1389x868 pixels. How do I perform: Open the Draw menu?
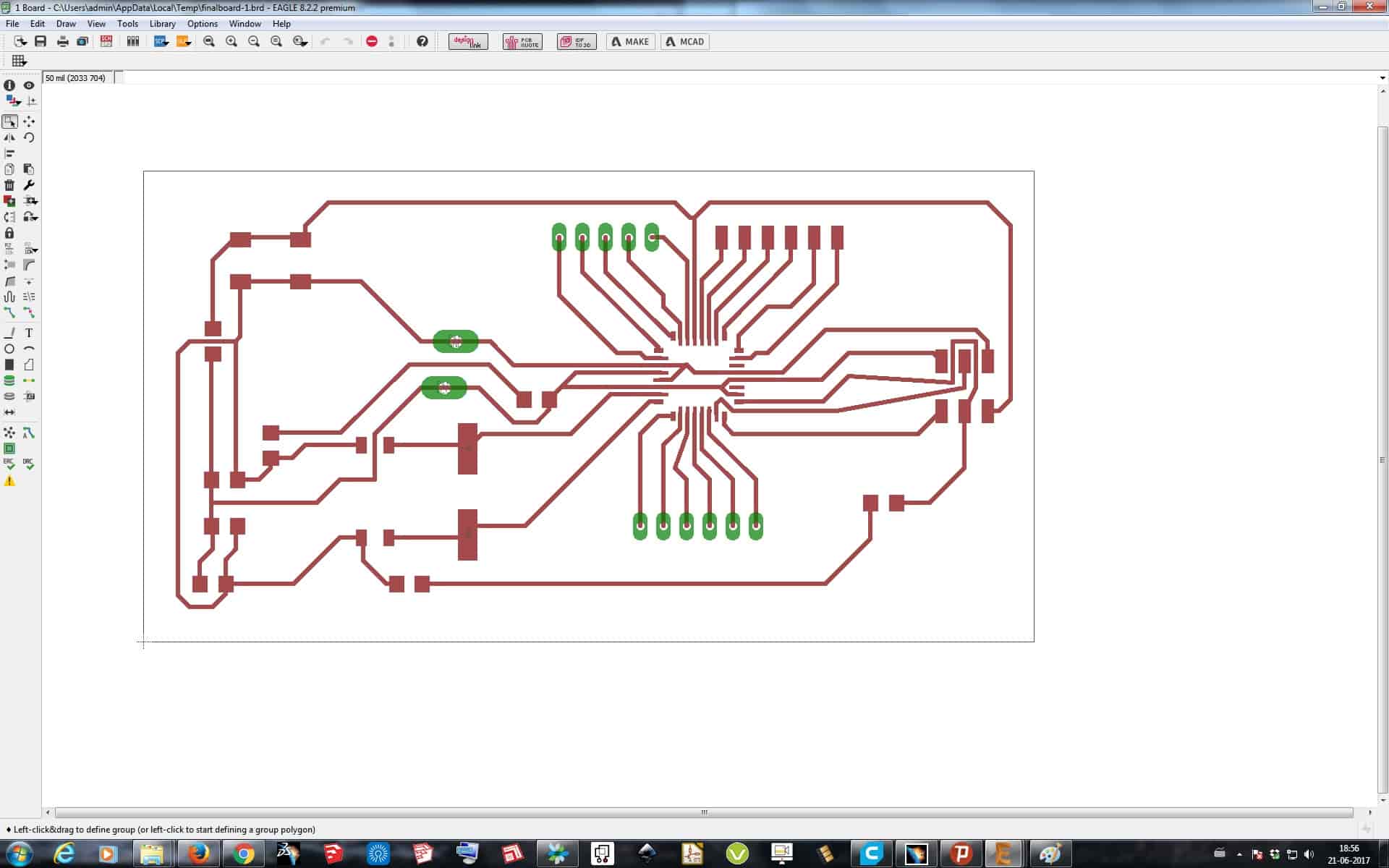tap(66, 24)
